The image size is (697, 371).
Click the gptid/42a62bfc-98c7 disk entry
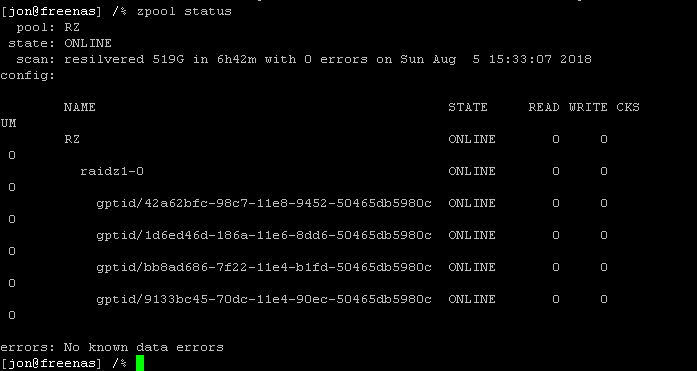coord(264,203)
